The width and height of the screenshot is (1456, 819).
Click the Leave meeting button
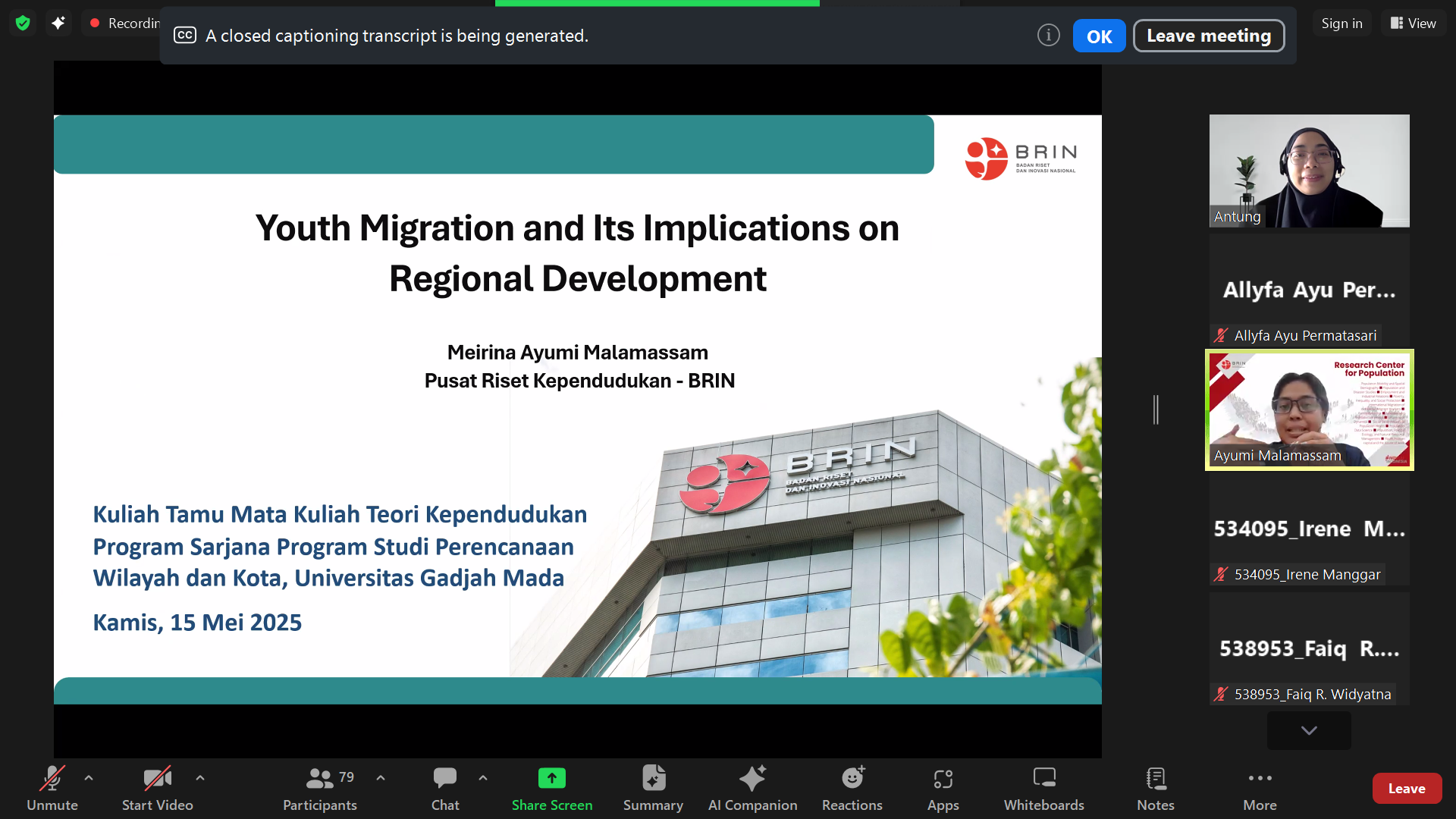1209,36
